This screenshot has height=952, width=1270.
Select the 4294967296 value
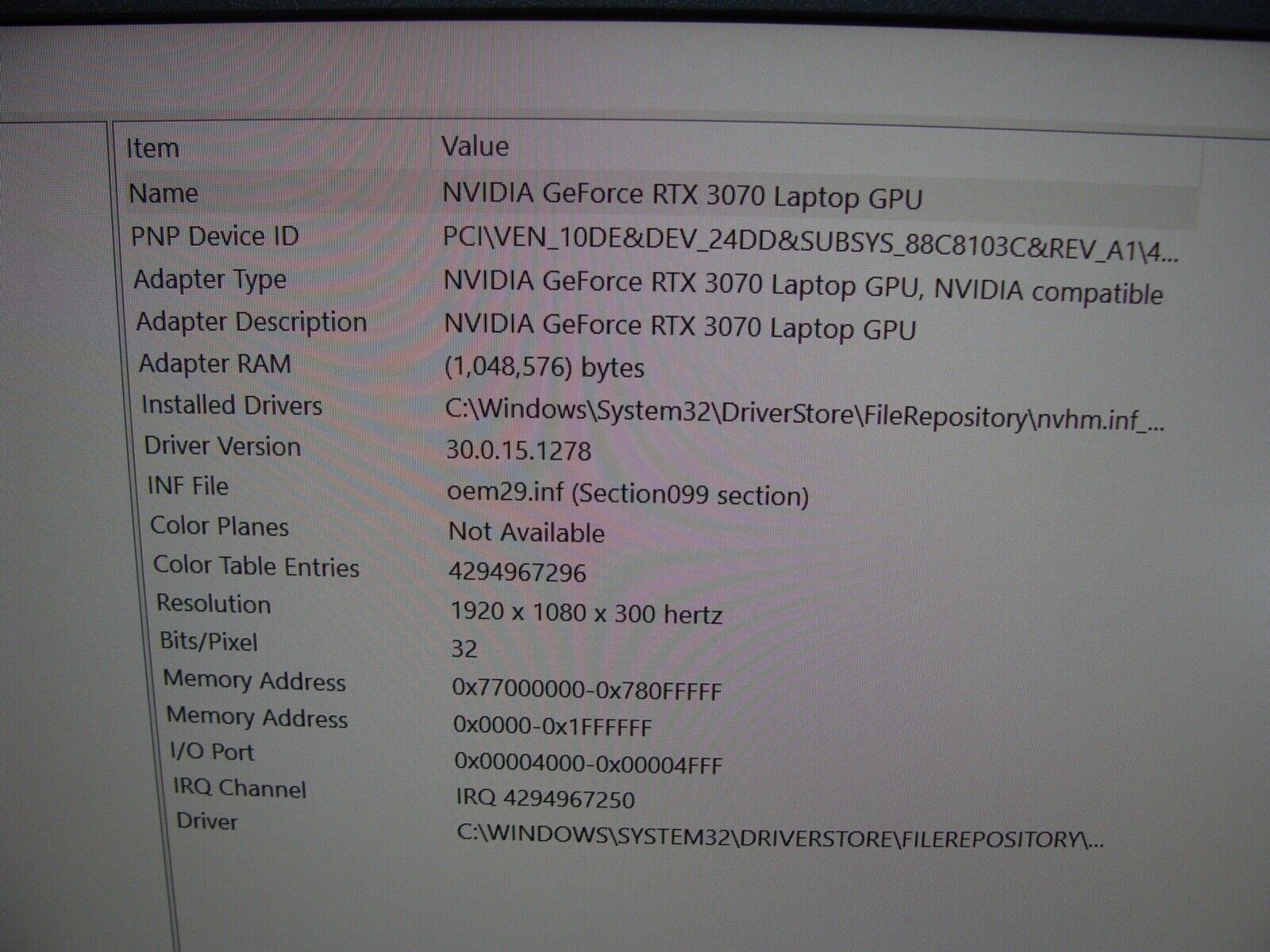(518, 573)
